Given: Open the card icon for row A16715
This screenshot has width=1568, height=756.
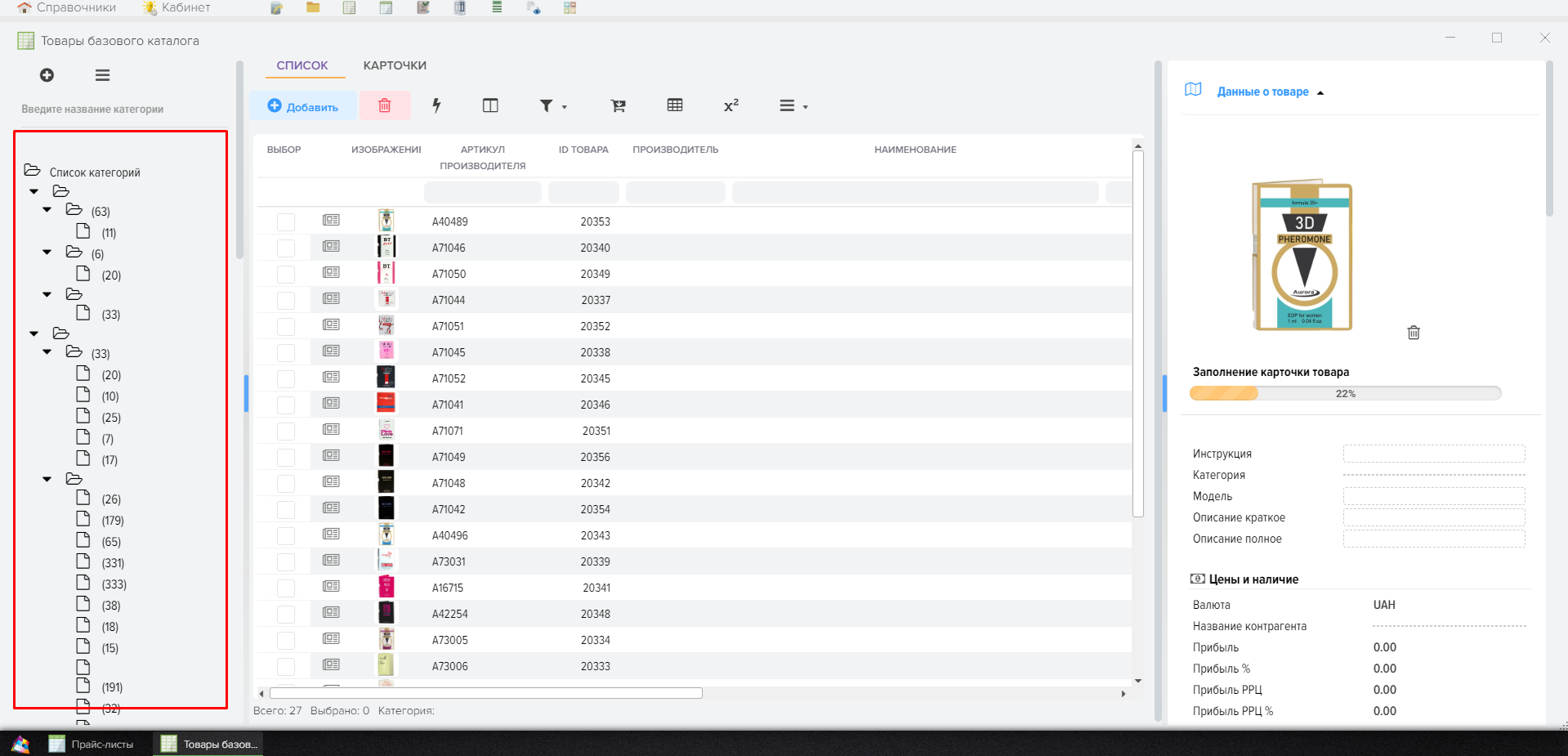Looking at the screenshot, I should pos(331,586).
